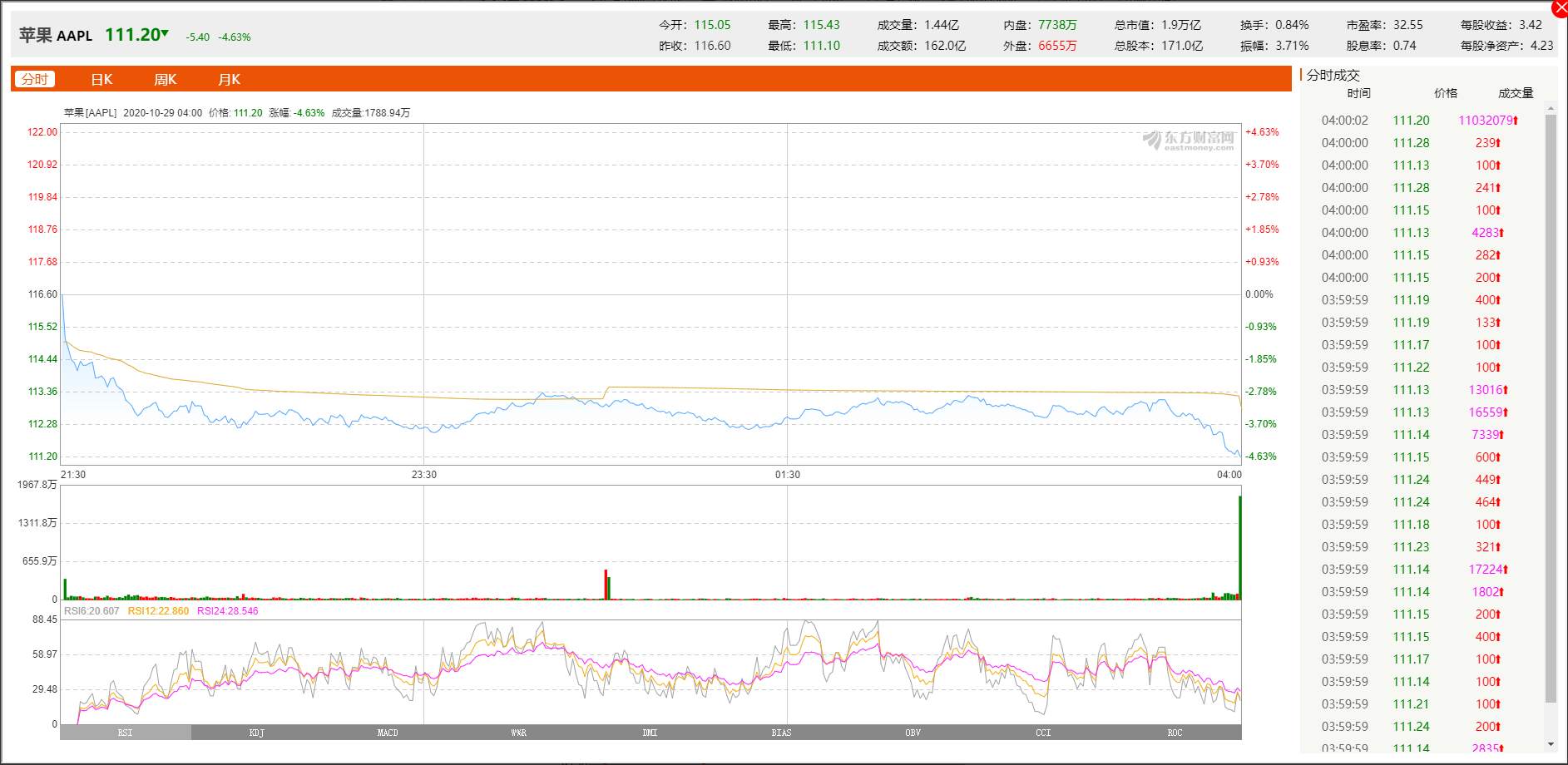1568x765 pixels.
Task: Click the 每股净资产 4.23 stat
Action: (x=1506, y=46)
